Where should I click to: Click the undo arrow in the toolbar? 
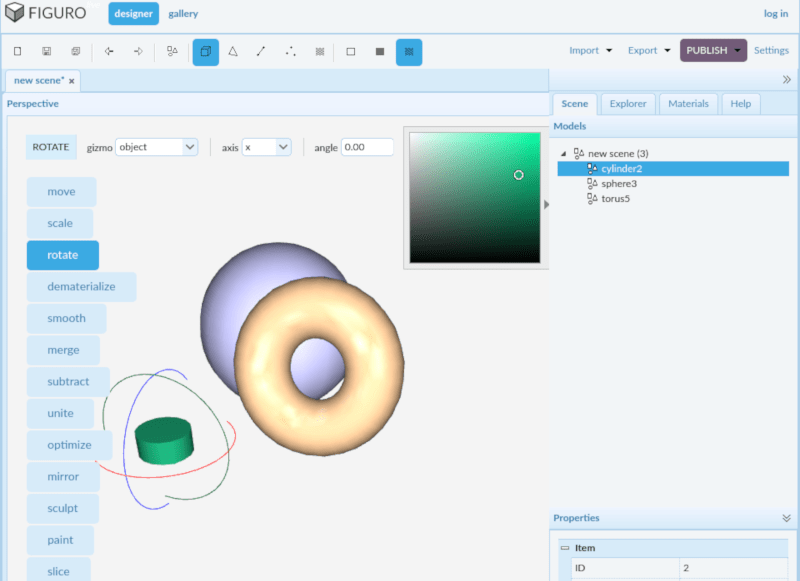click(109, 51)
